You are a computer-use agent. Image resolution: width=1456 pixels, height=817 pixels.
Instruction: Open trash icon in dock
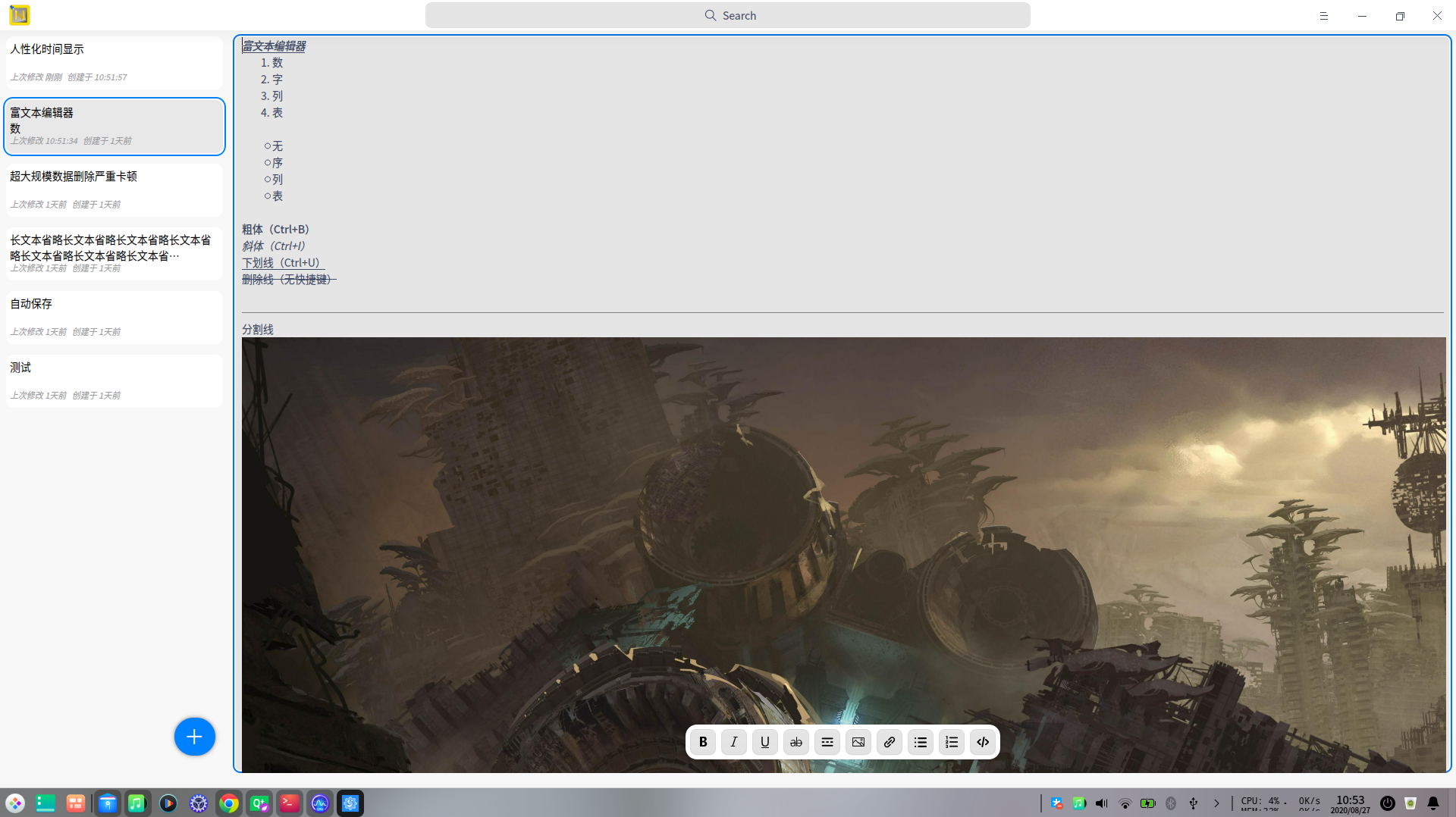1410,803
